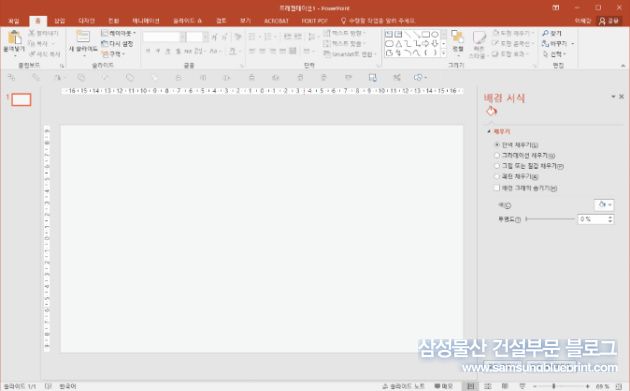Click the Center align paragraph icon
Screen dimensions: 630x391
point(262,51)
